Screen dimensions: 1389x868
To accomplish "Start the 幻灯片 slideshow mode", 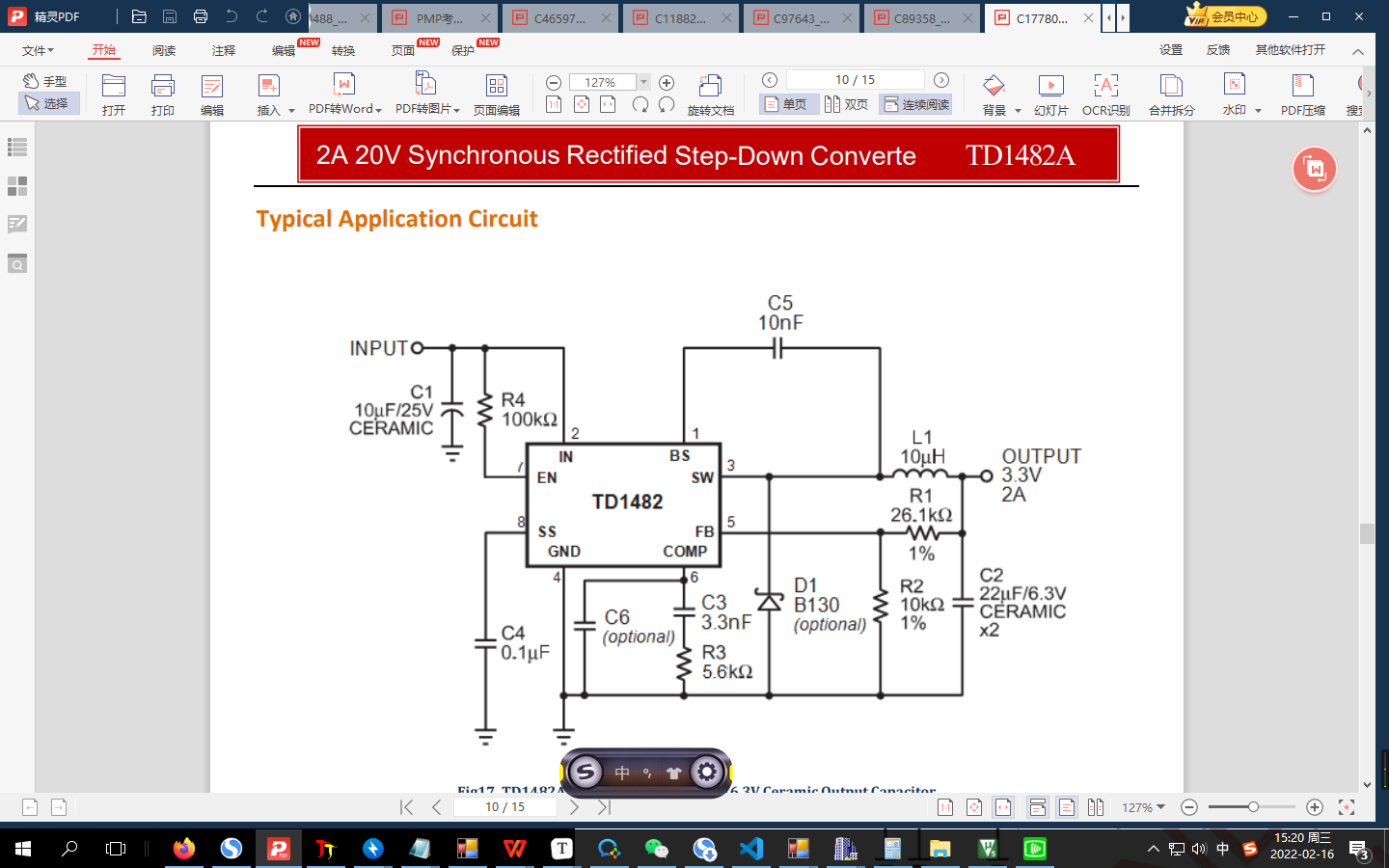I will point(1051,95).
